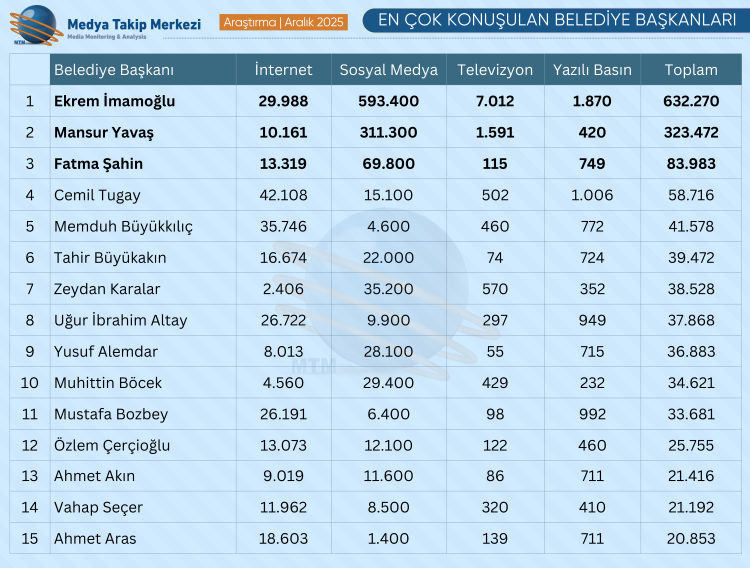This screenshot has width=750, height=568.
Task: Select Uğur İbrahim Altay's name cell
Action: [x=120, y=320]
